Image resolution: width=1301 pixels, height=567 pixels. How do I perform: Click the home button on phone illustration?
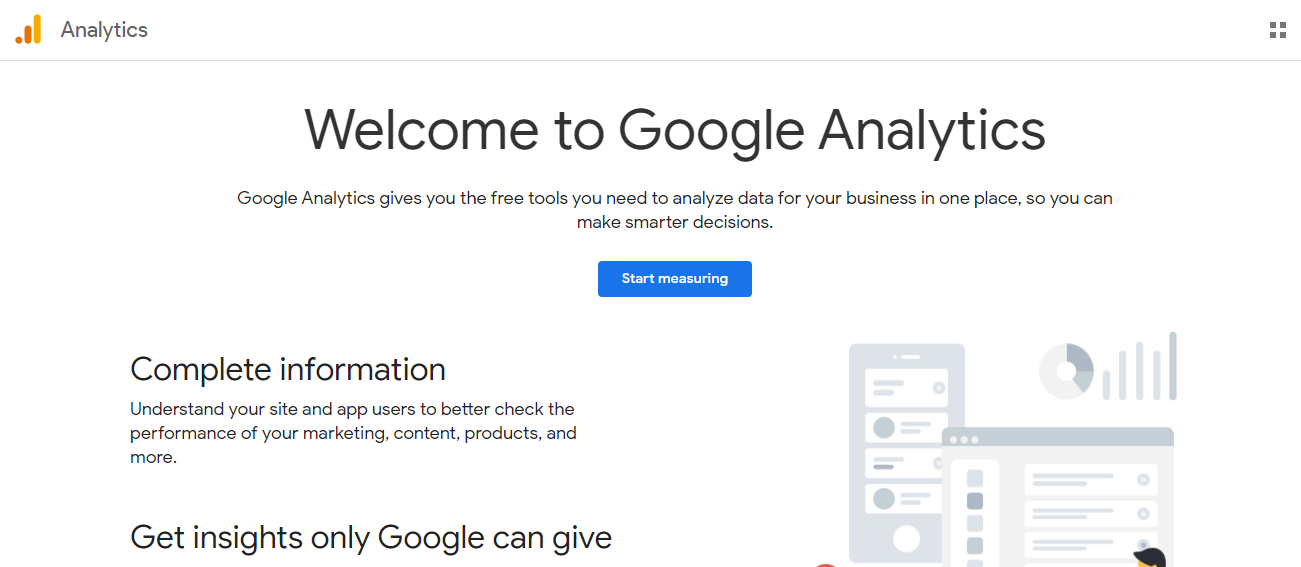[x=906, y=539]
